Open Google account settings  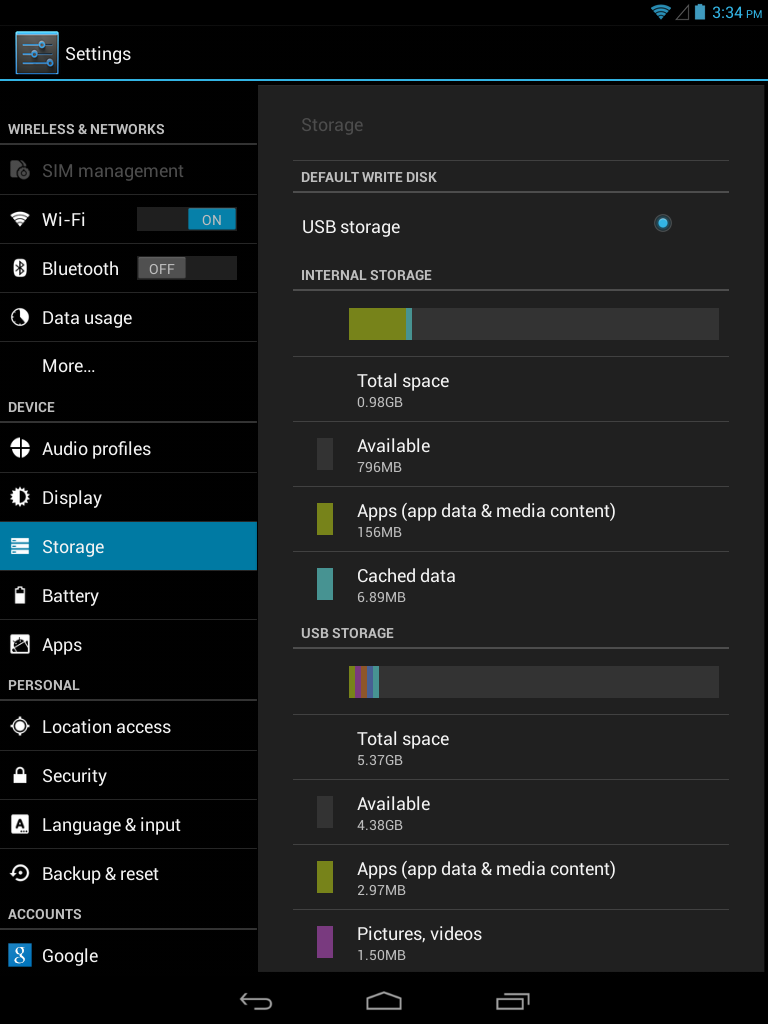(x=128, y=955)
